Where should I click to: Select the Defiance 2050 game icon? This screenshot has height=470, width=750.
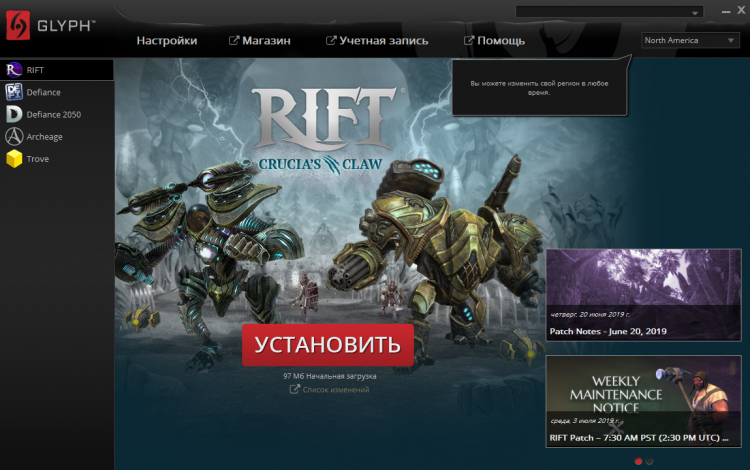point(14,114)
